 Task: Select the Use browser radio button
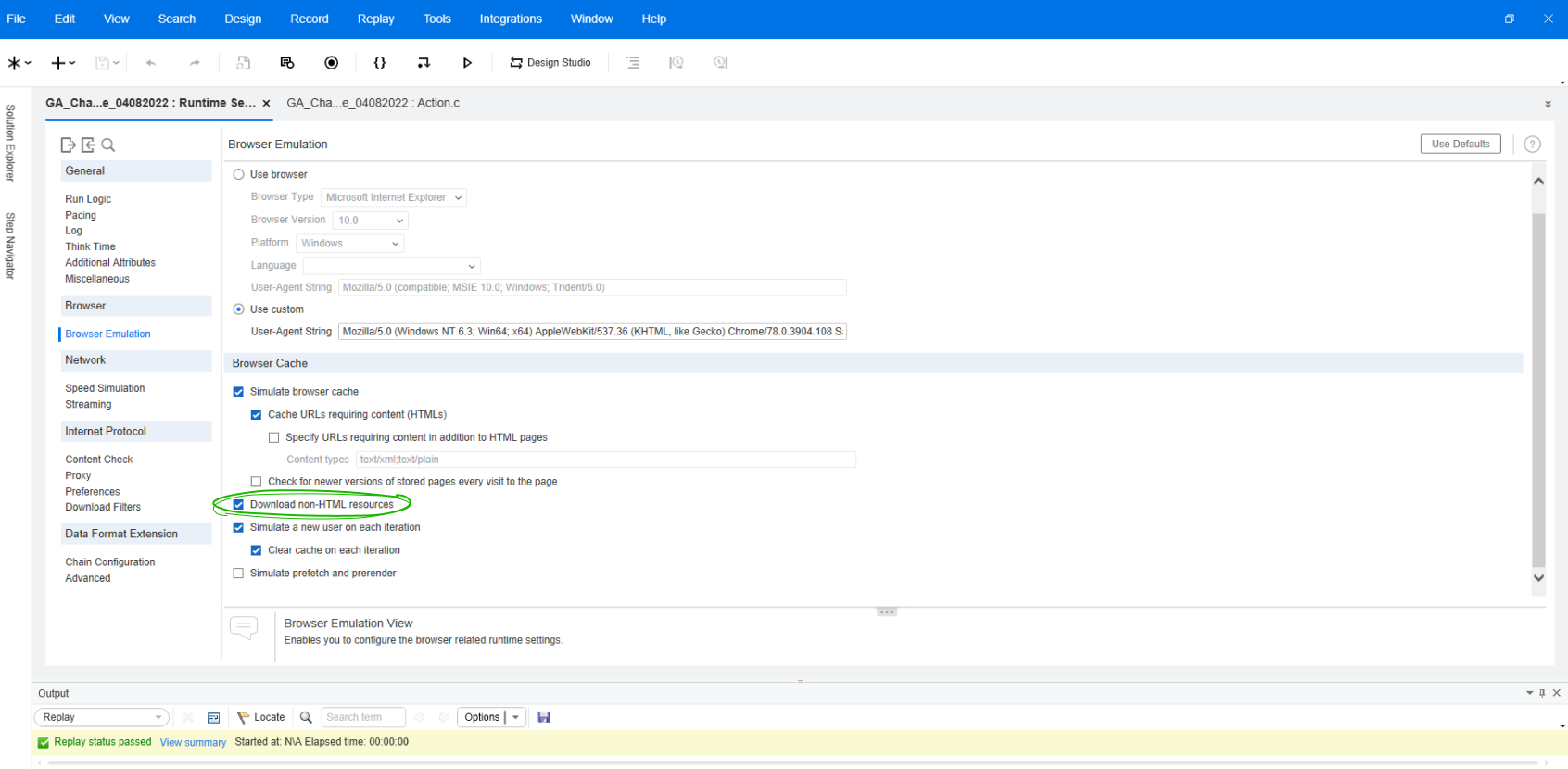[239, 174]
